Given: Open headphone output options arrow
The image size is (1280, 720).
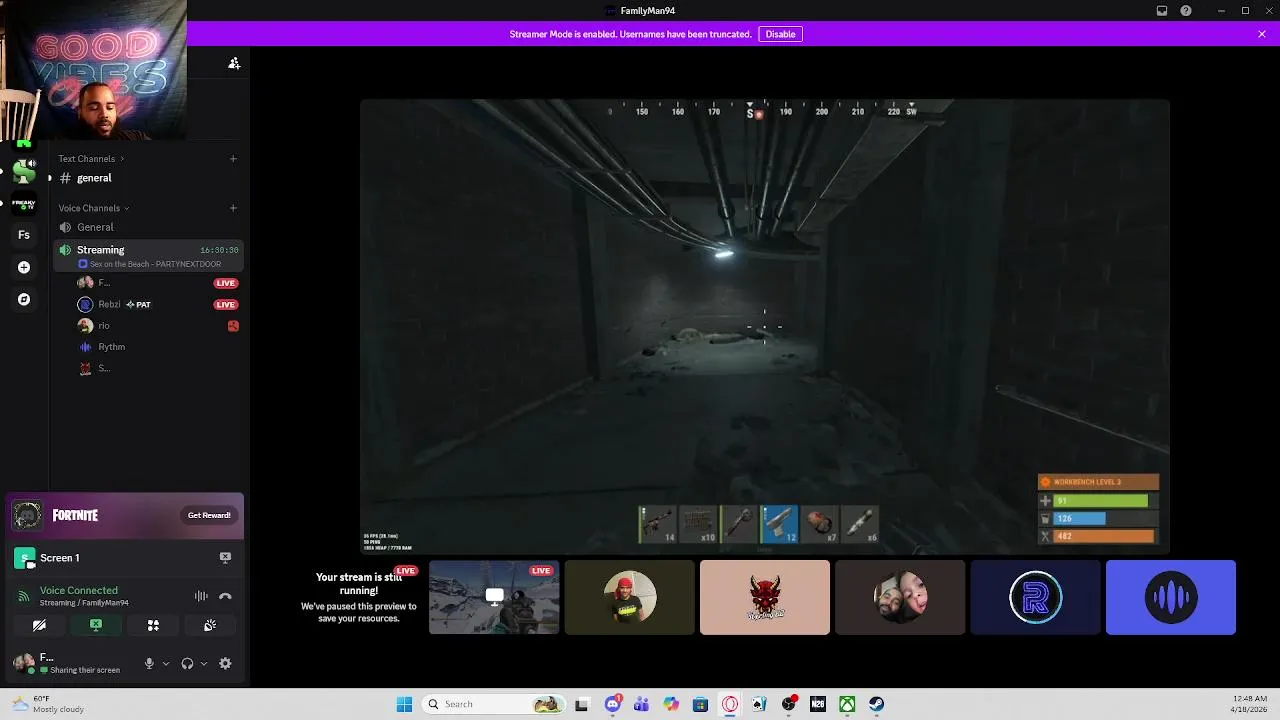Looking at the screenshot, I should coord(203,663).
